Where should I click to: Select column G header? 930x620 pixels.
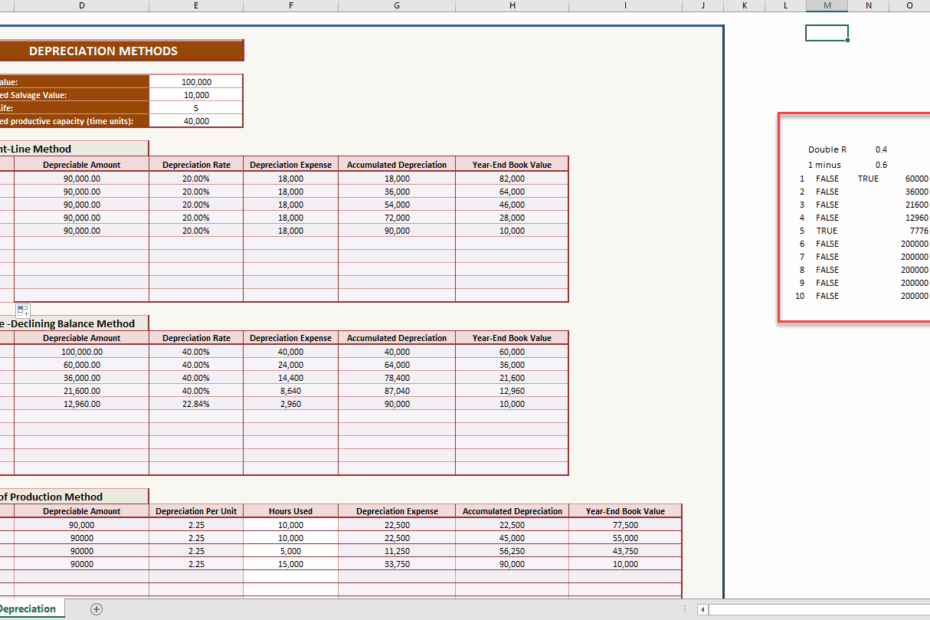pos(397,5)
